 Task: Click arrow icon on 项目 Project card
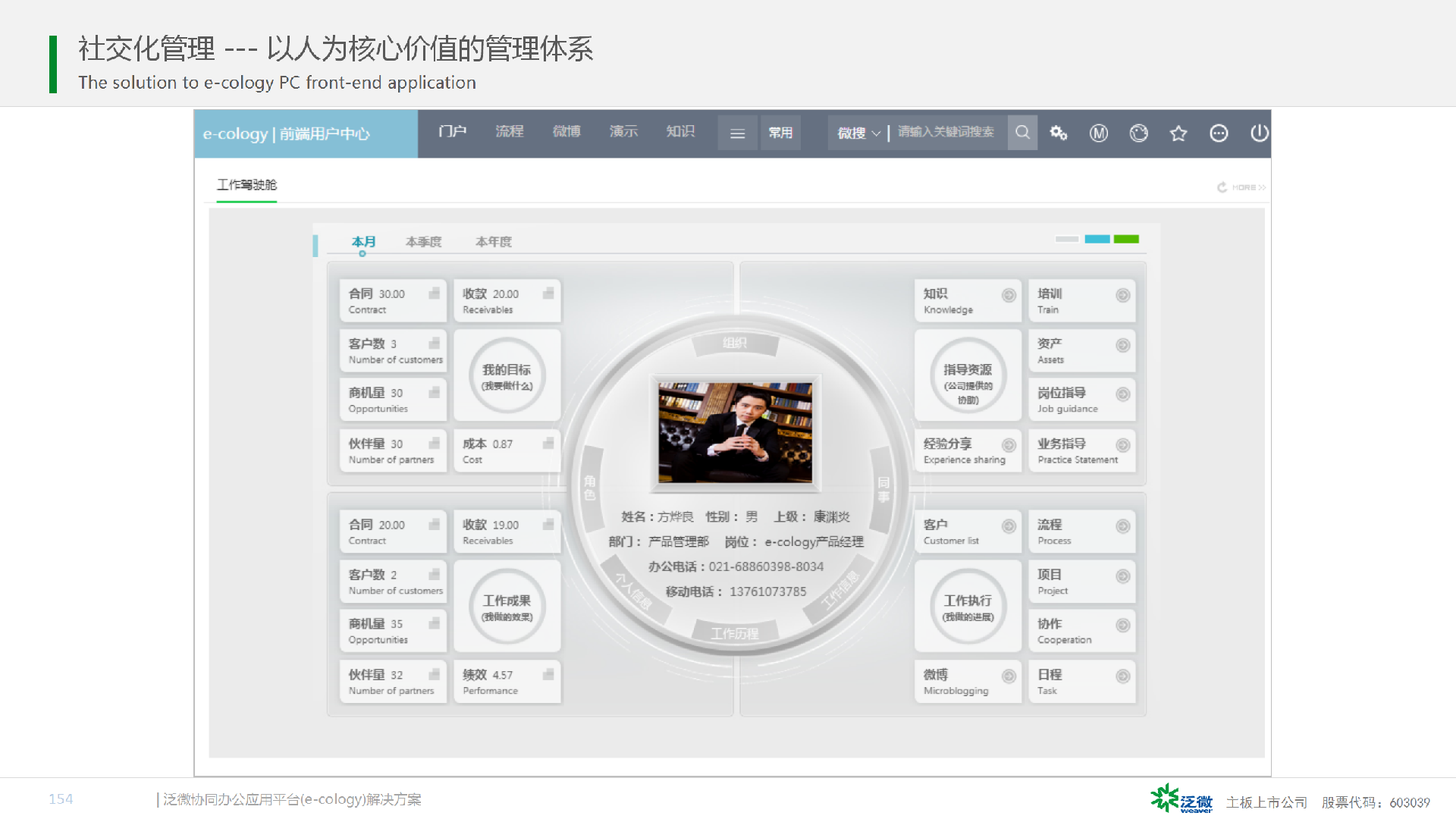1123,576
